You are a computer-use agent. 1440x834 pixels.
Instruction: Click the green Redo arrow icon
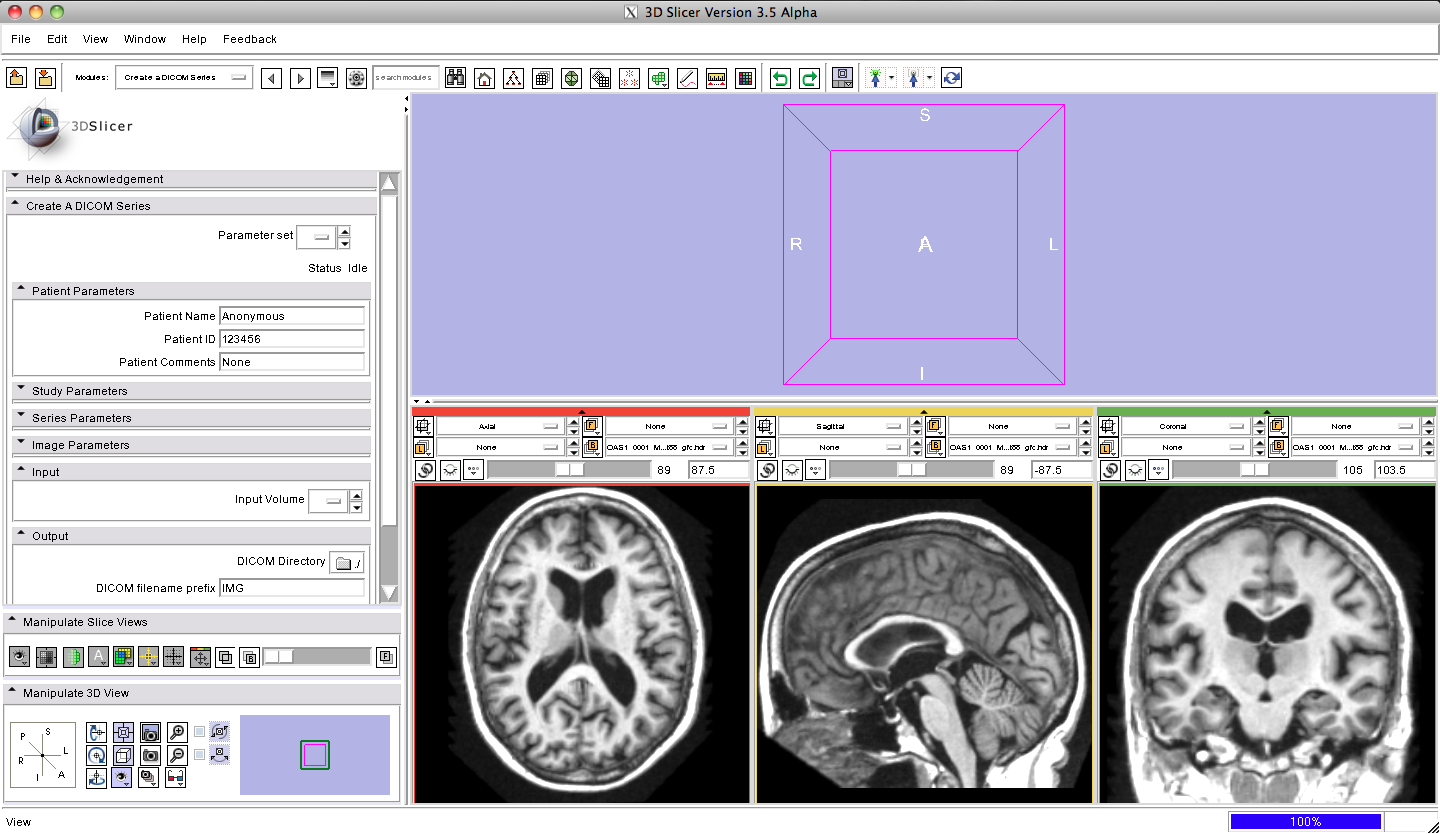[x=809, y=78]
